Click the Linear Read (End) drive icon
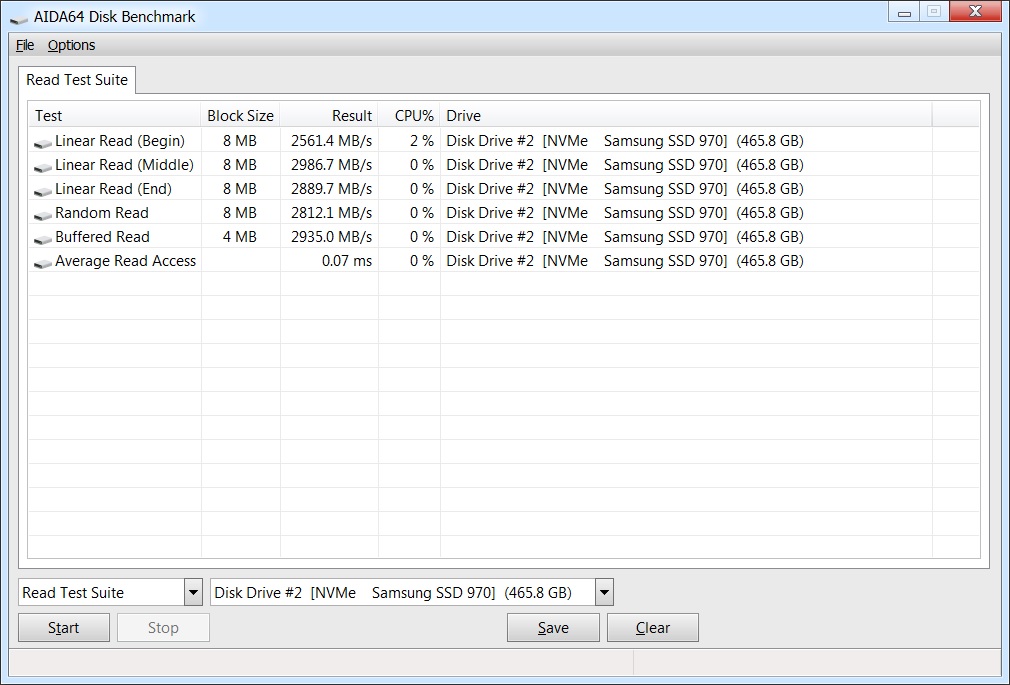Viewport: 1010px width, 685px height. pos(42,190)
